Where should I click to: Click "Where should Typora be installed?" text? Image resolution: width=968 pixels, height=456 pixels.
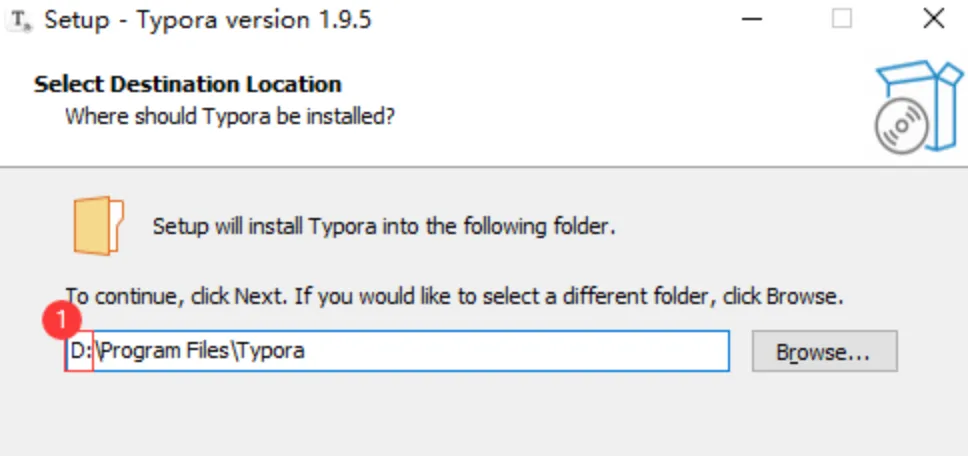[230, 116]
